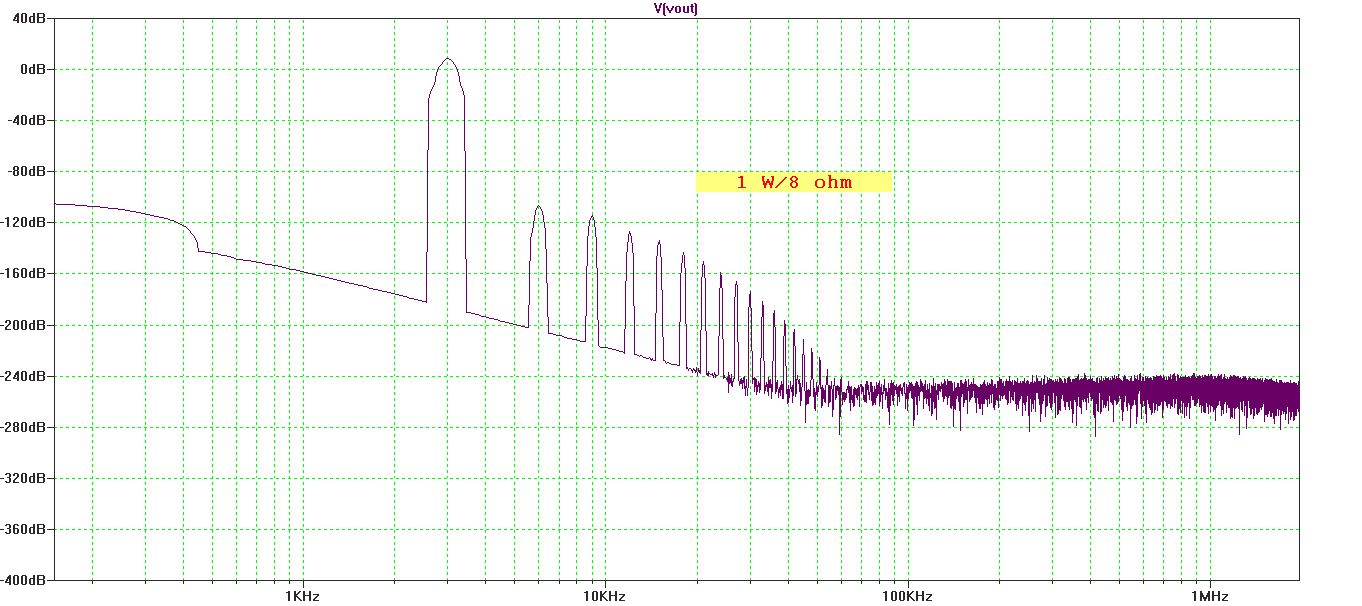Click the 1KHz frequency label
The width and height of the screenshot is (1362, 606).
302,596
